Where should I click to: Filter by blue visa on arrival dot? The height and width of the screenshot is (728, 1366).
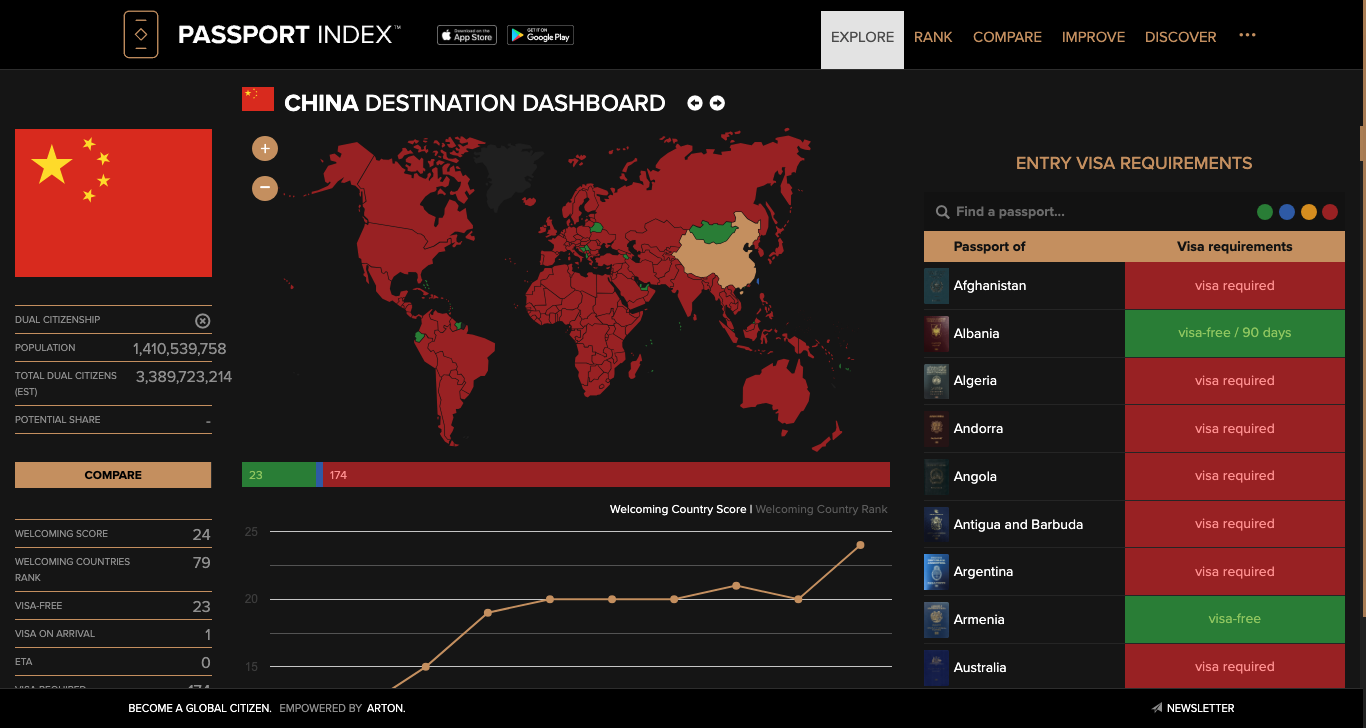pos(1287,212)
